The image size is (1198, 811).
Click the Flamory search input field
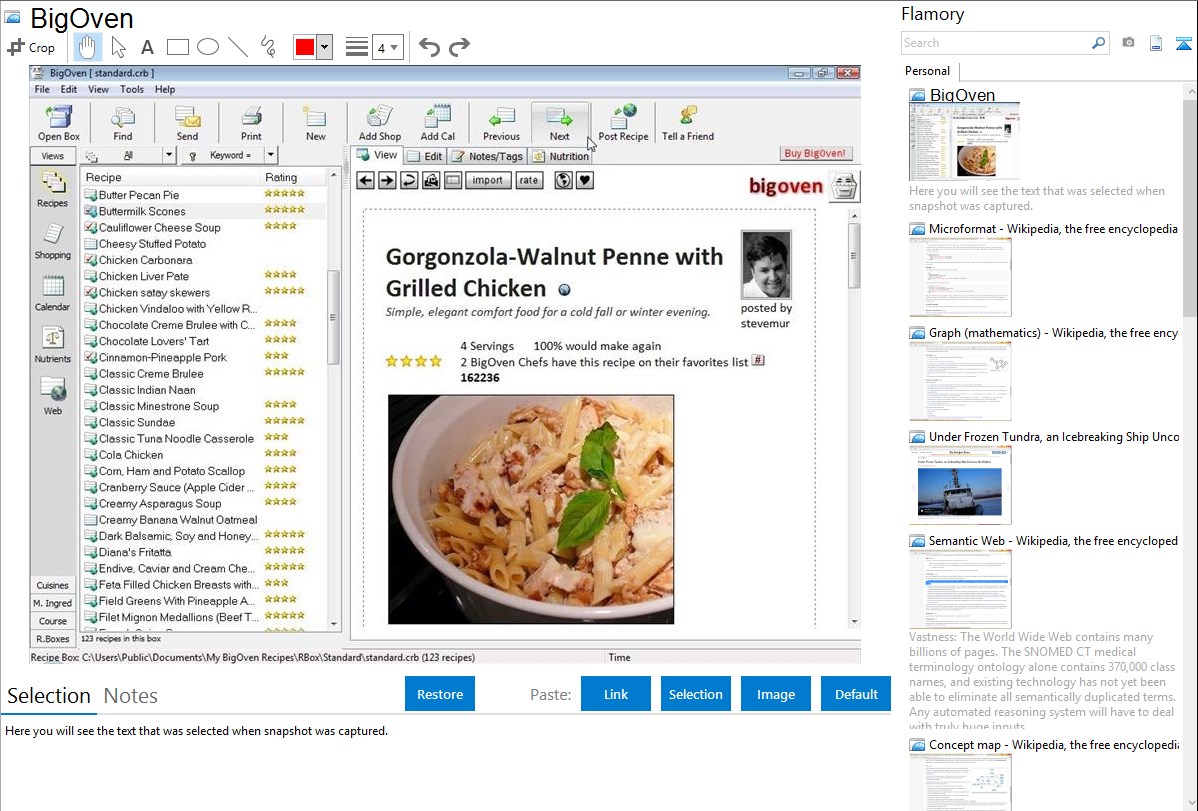click(996, 43)
